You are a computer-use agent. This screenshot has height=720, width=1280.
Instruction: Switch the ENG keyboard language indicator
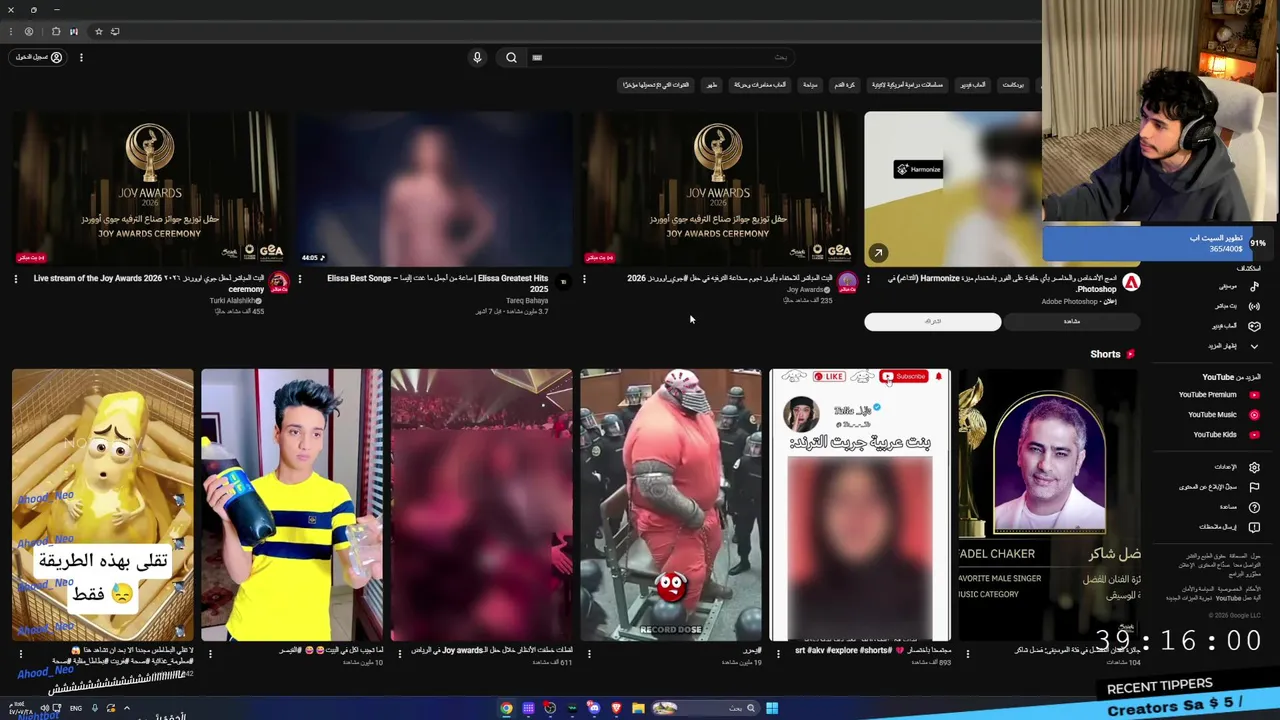[76, 709]
